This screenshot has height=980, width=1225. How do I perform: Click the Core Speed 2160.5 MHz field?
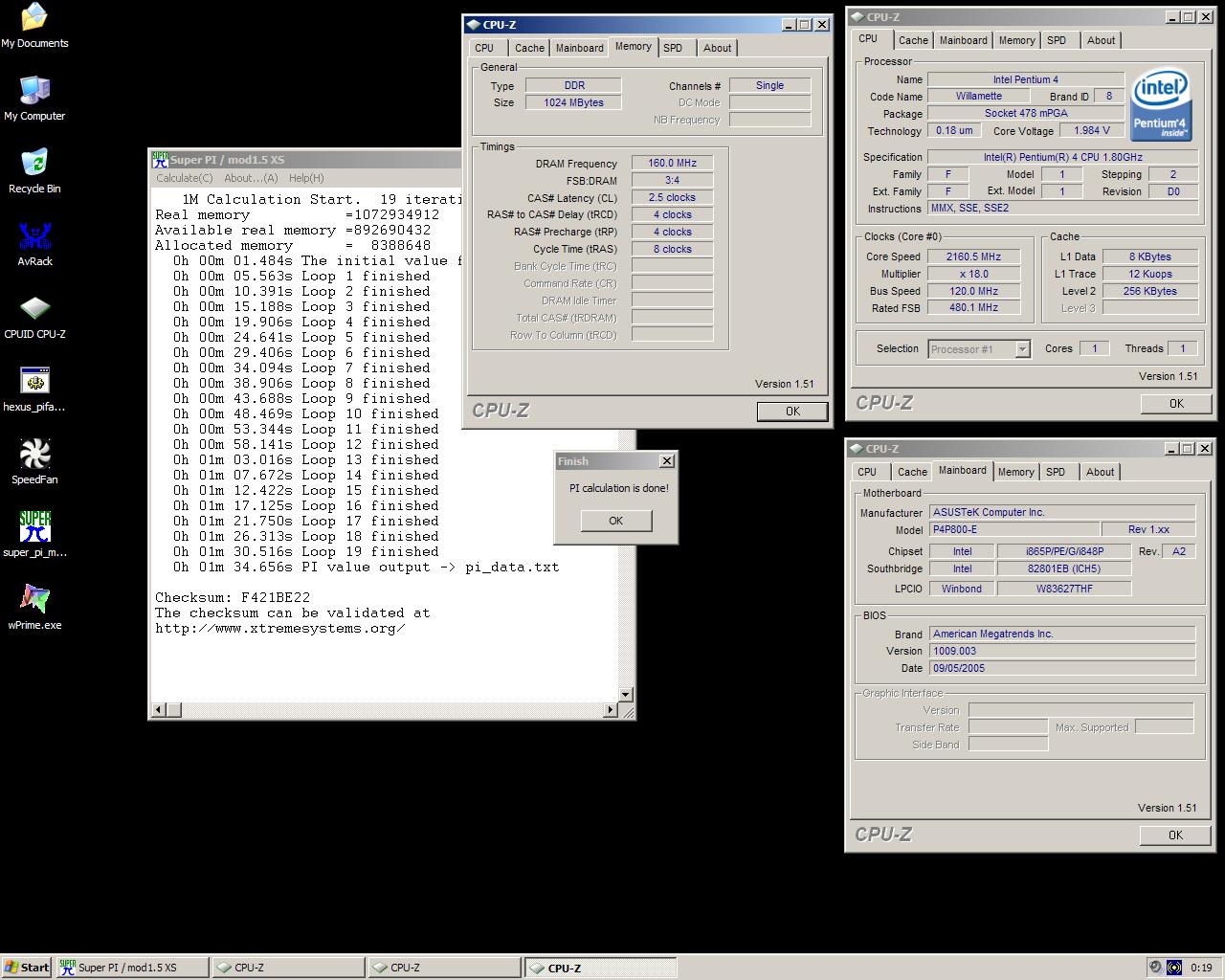pos(974,256)
